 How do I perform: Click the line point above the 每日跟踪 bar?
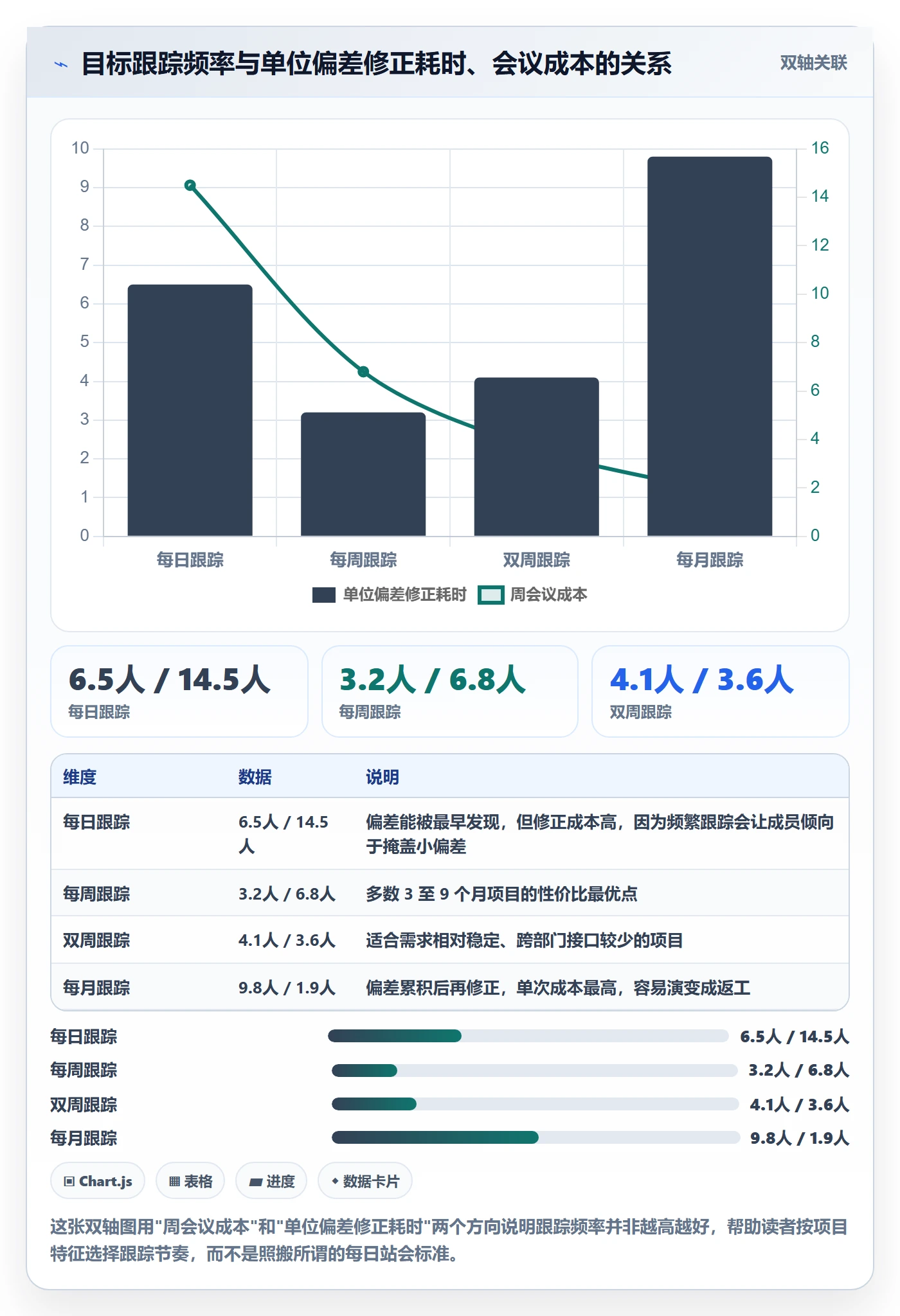190,186
